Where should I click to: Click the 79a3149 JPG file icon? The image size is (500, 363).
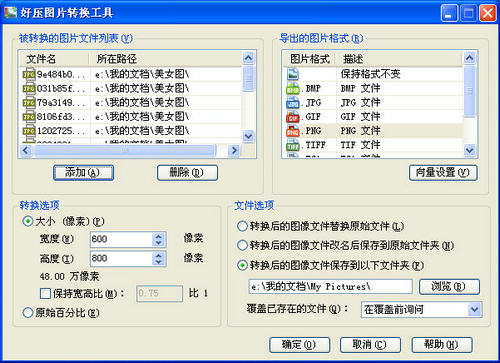pos(29,102)
